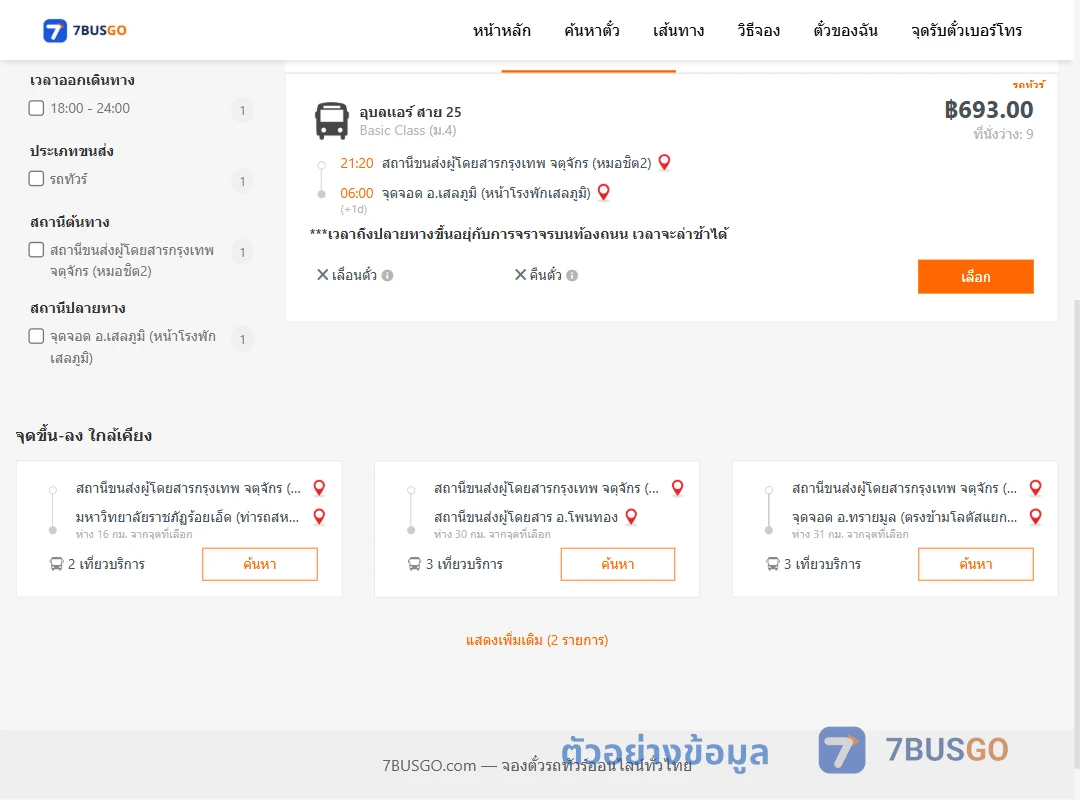Open origin map pin in ร้อยเอ็ด university card
The width and height of the screenshot is (1080, 800).
(x=319, y=488)
